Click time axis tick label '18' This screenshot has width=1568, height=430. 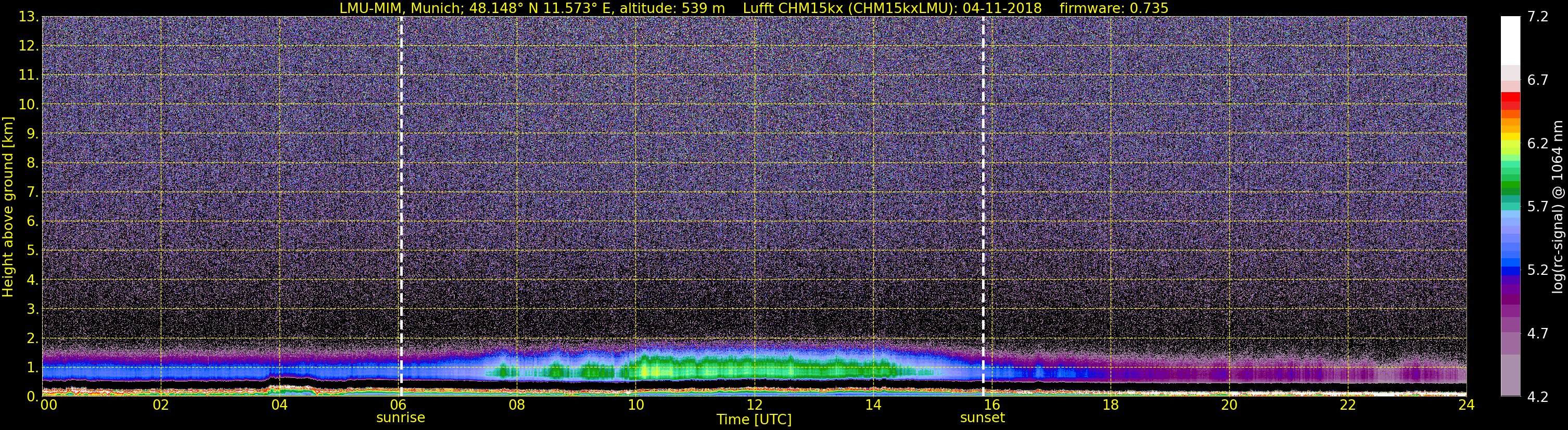pos(1110,405)
